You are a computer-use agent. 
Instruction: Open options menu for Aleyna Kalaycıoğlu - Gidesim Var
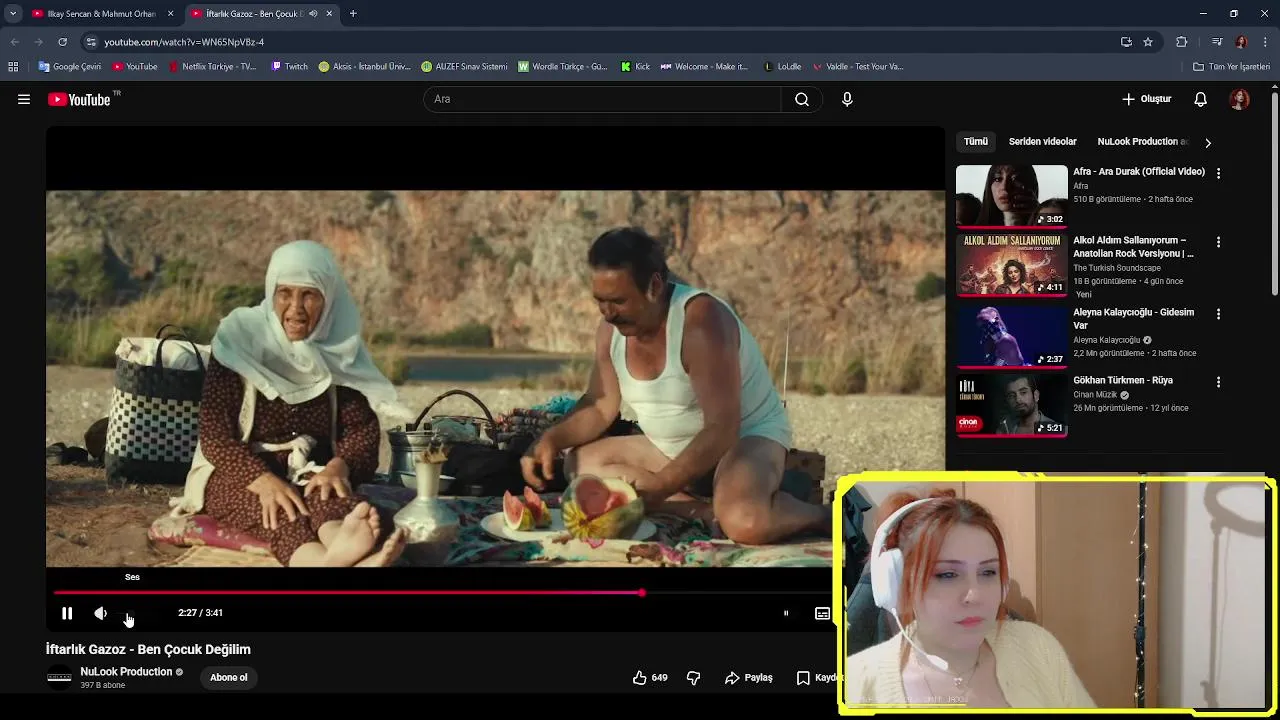coord(1218,314)
